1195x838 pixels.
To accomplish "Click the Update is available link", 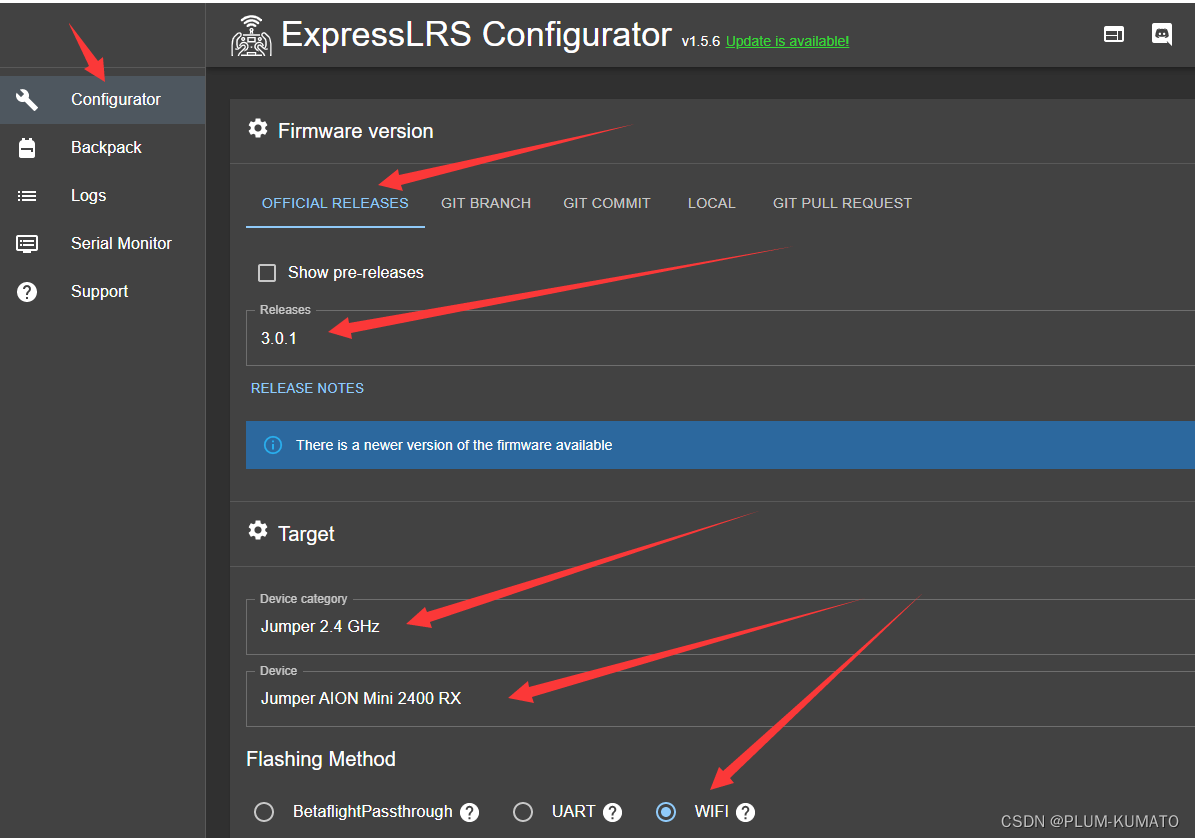I will pyautogui.click(x=787, y=41).
